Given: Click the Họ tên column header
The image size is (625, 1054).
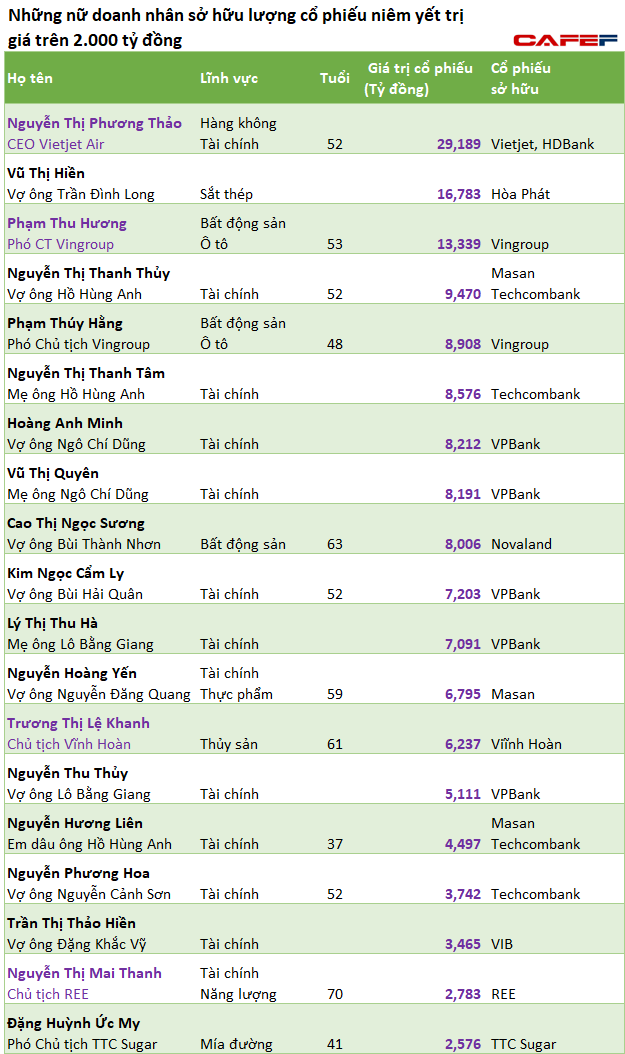Looking at the screenshot, I should tap(30, 78).
